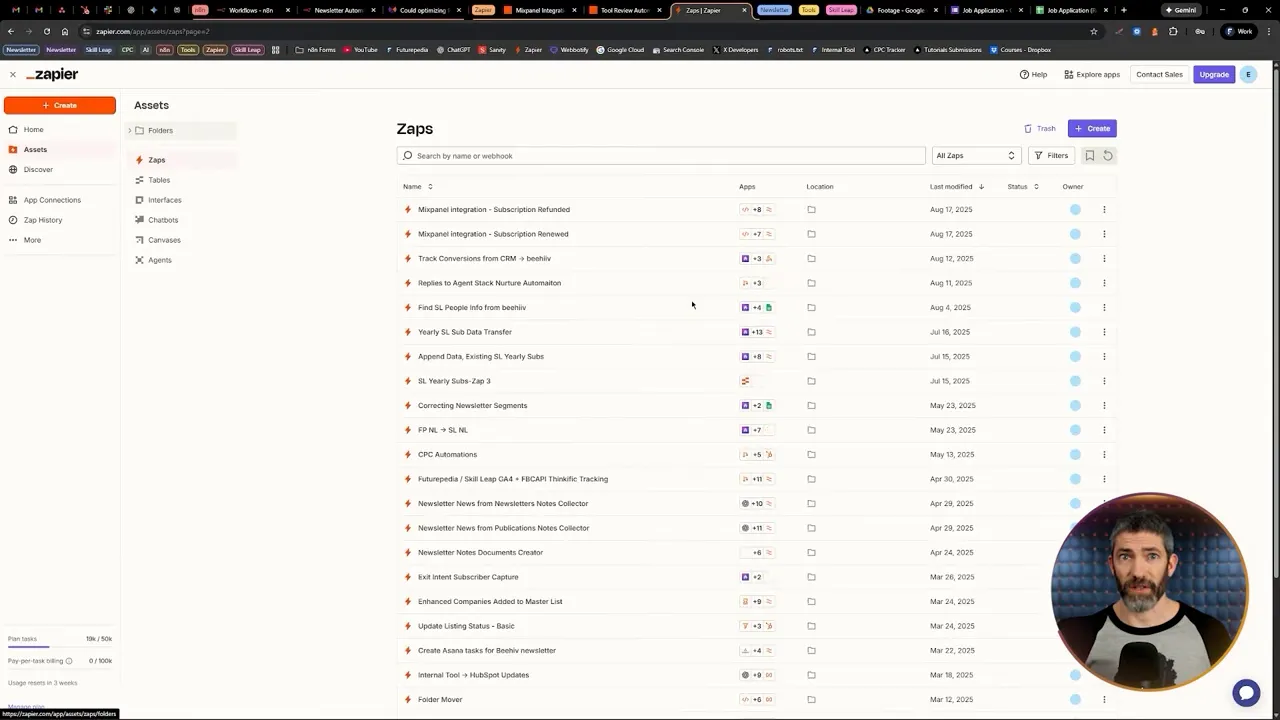1280x720 pixels.
Task: Click owner avatar for Find SL People Info
Action: tap(1075, 308)
